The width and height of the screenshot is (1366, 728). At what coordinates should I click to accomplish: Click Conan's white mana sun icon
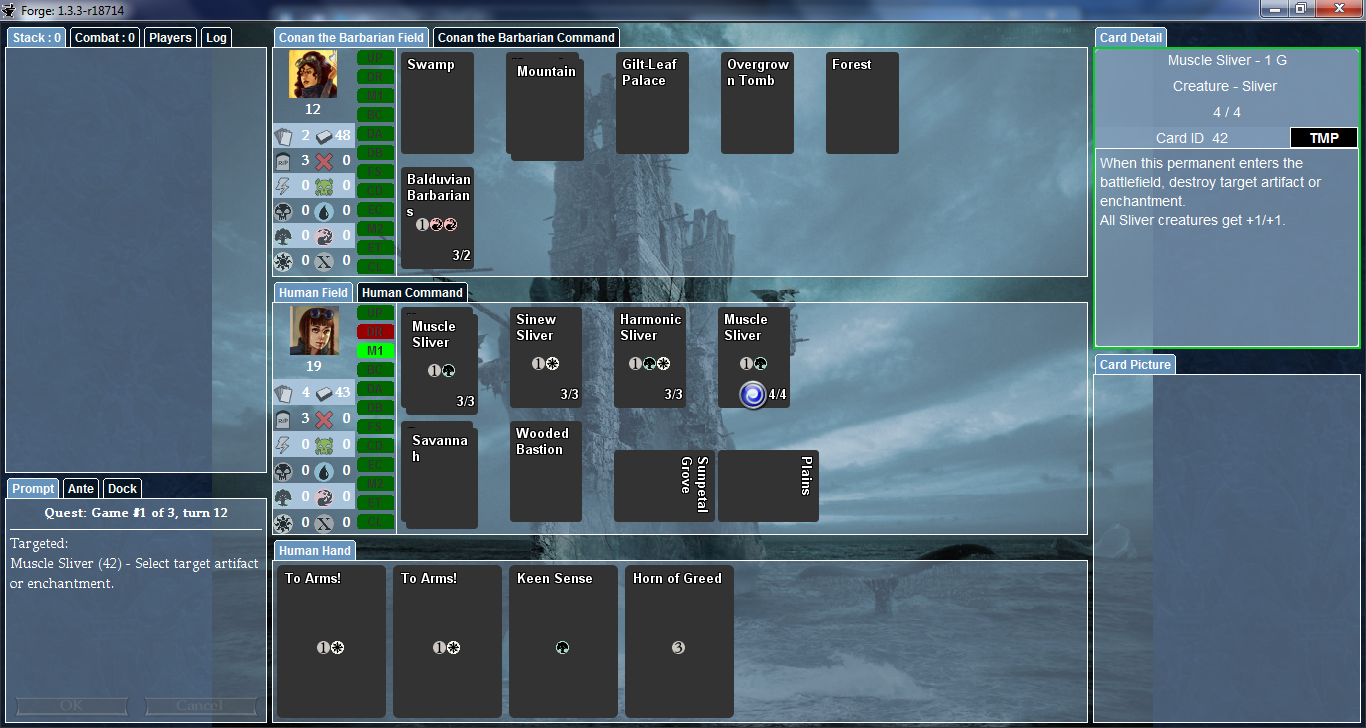[x=284, y=260]
